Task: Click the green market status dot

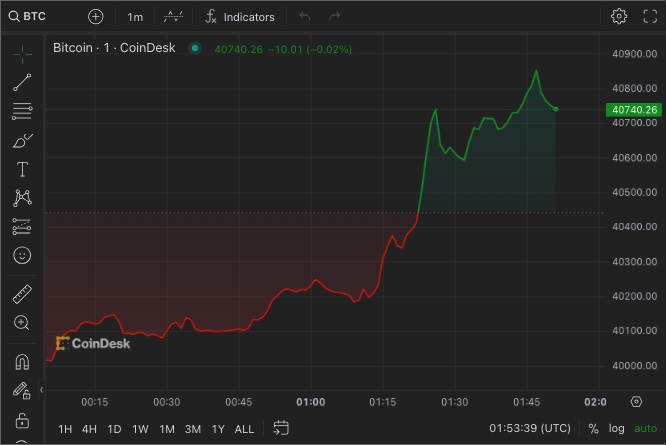Action: [195, 48]
